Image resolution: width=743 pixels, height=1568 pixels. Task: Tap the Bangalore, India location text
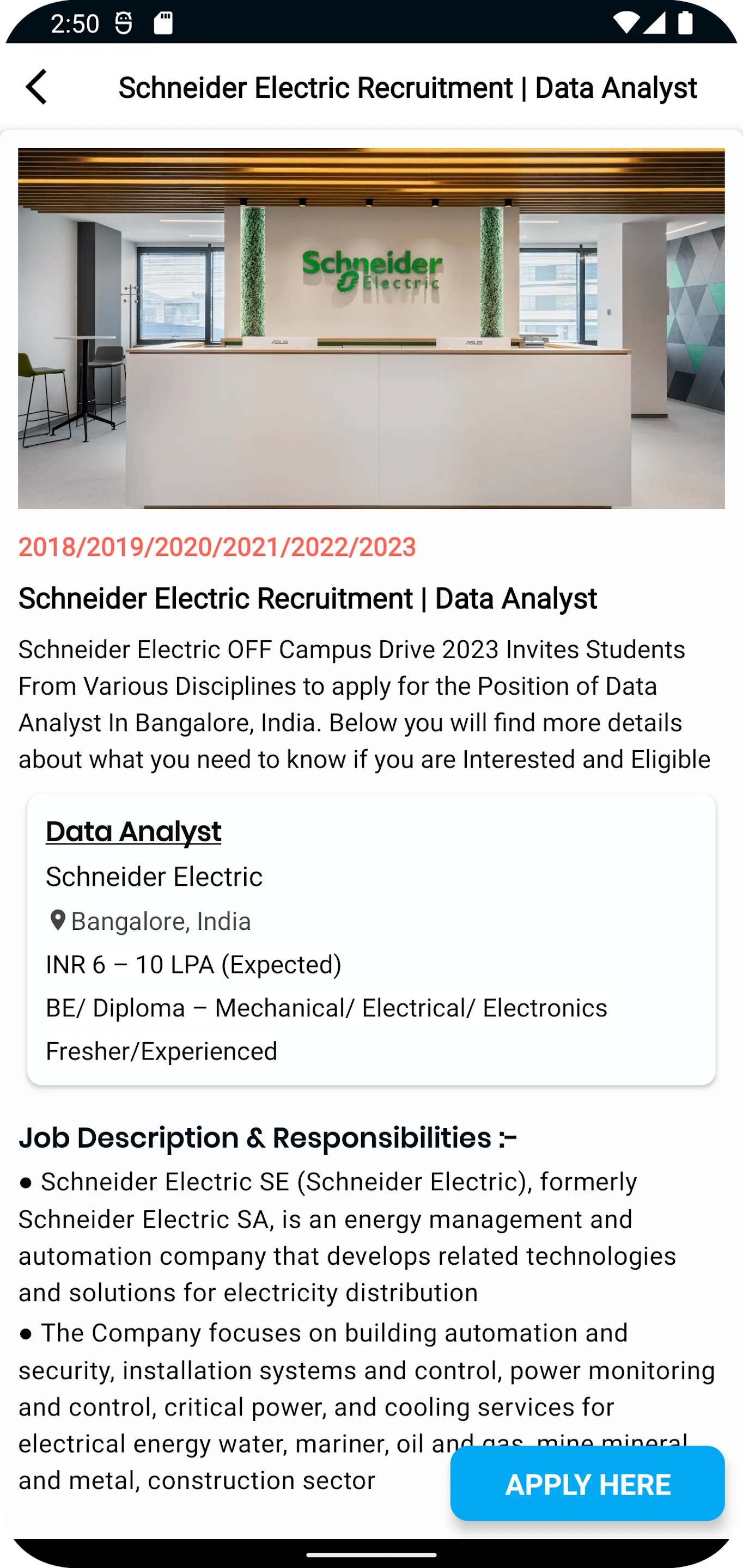[161, 922]
